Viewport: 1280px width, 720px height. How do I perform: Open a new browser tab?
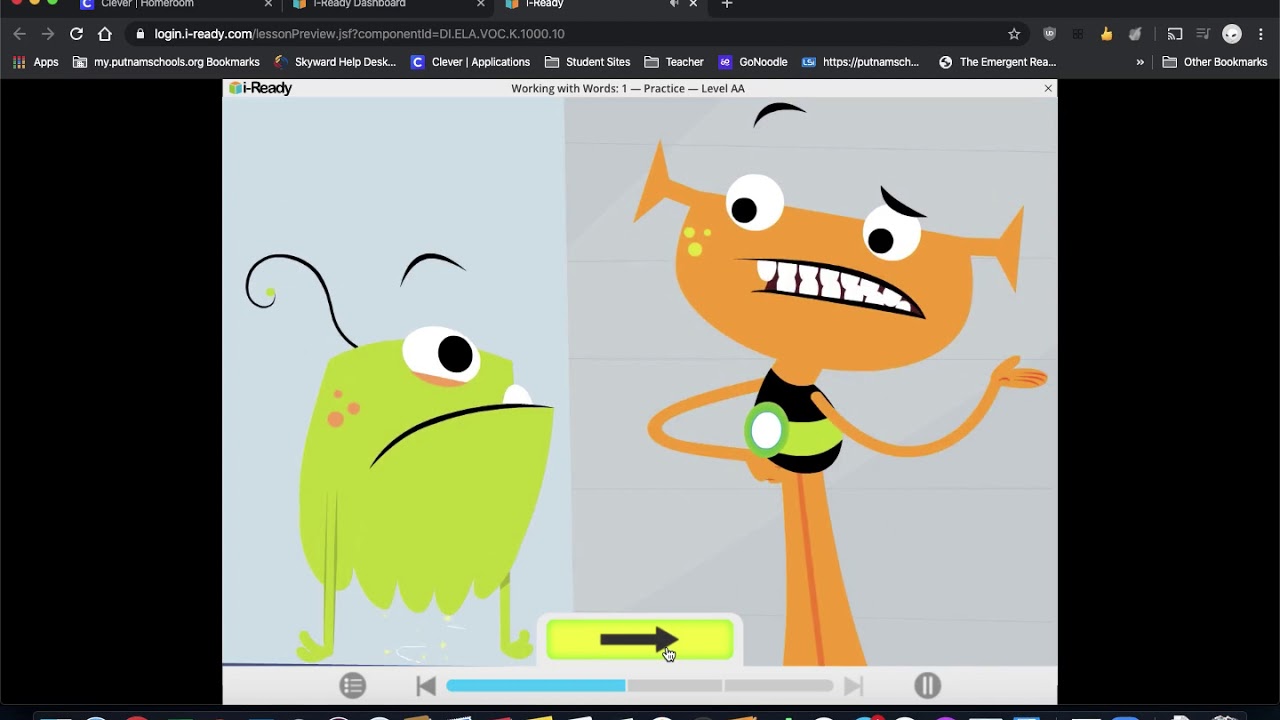pos(727,5)
